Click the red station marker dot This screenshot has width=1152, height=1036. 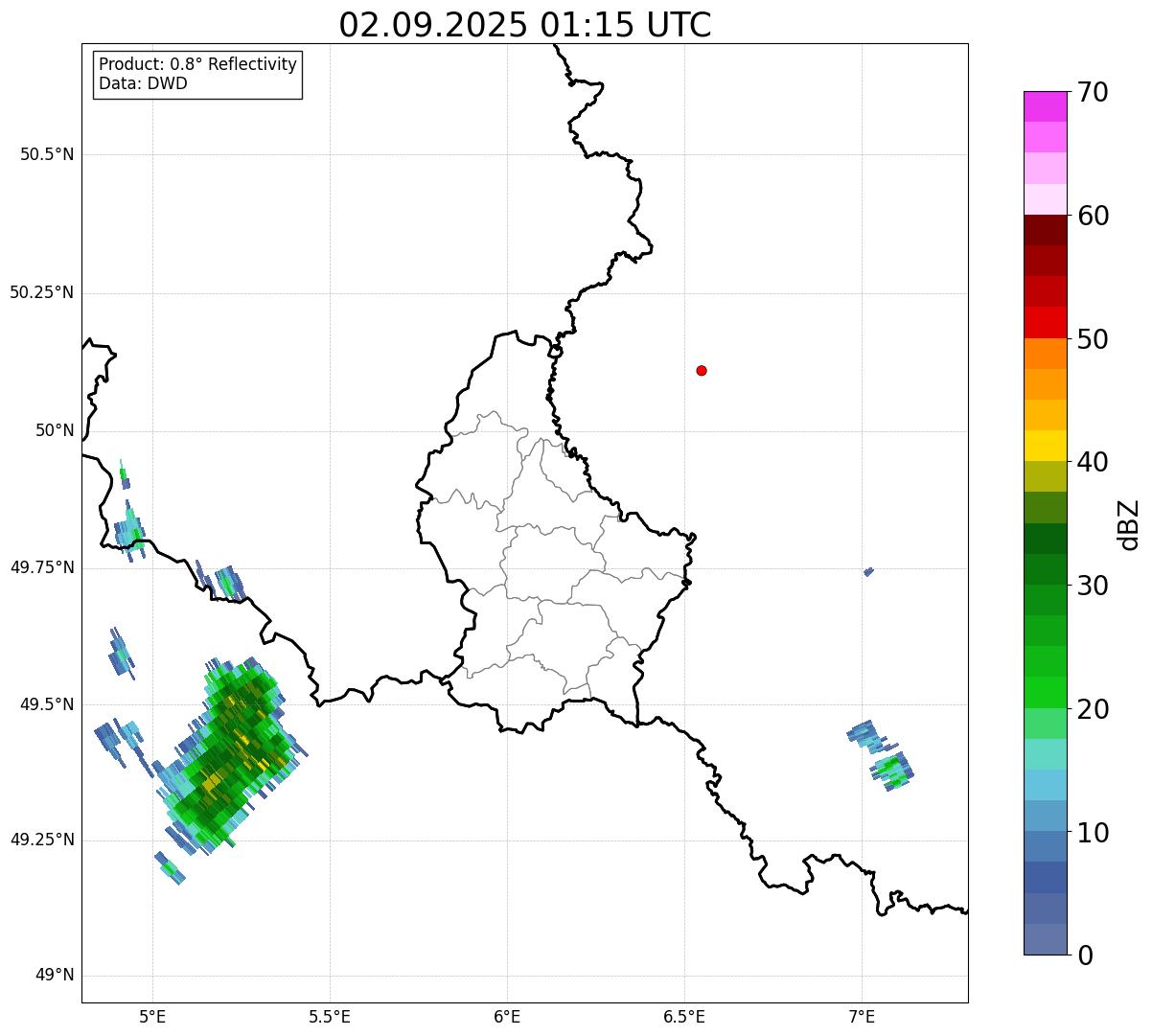tap(702, 370)
